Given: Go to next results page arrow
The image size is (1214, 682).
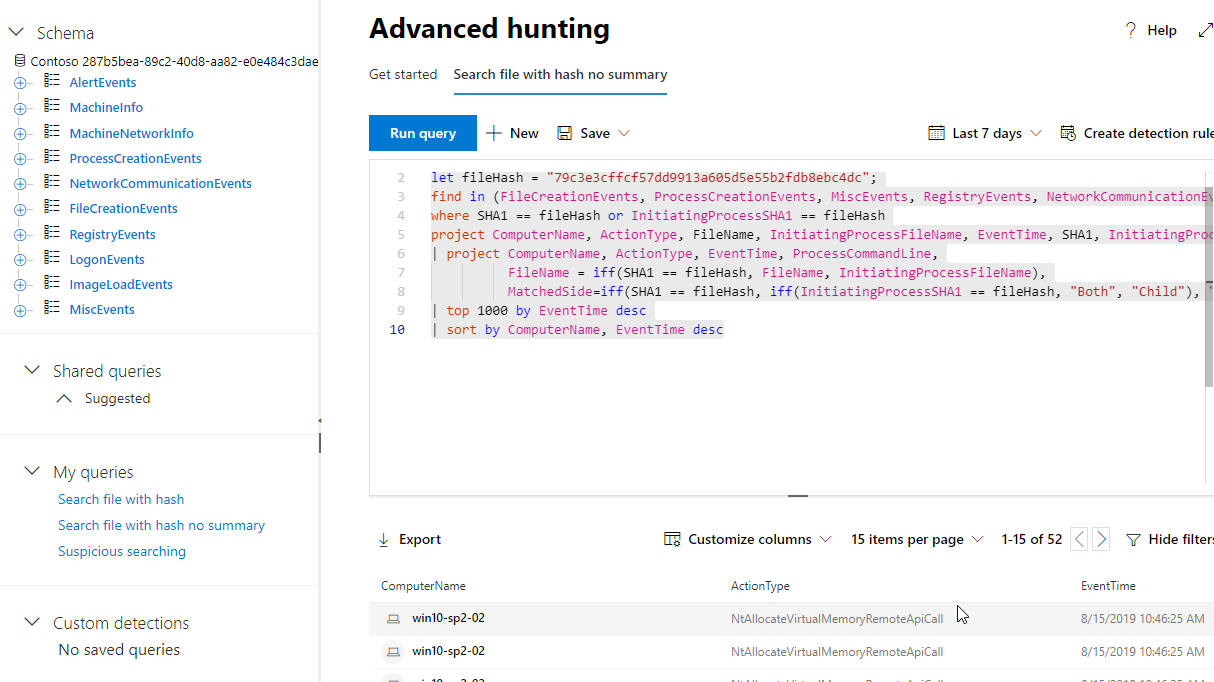Looking at the screenshot, I should click(x=1101, y=540).
